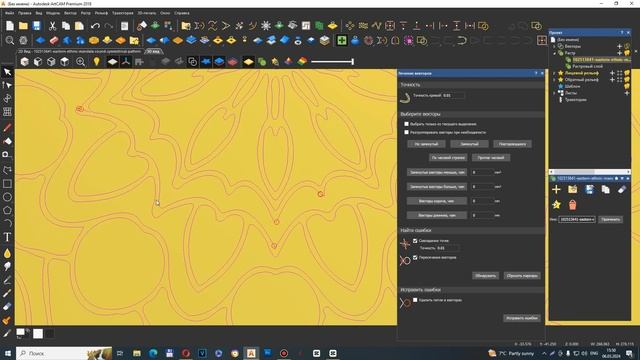Click the Open folder icon in the top toolbar

click(23, 26)
